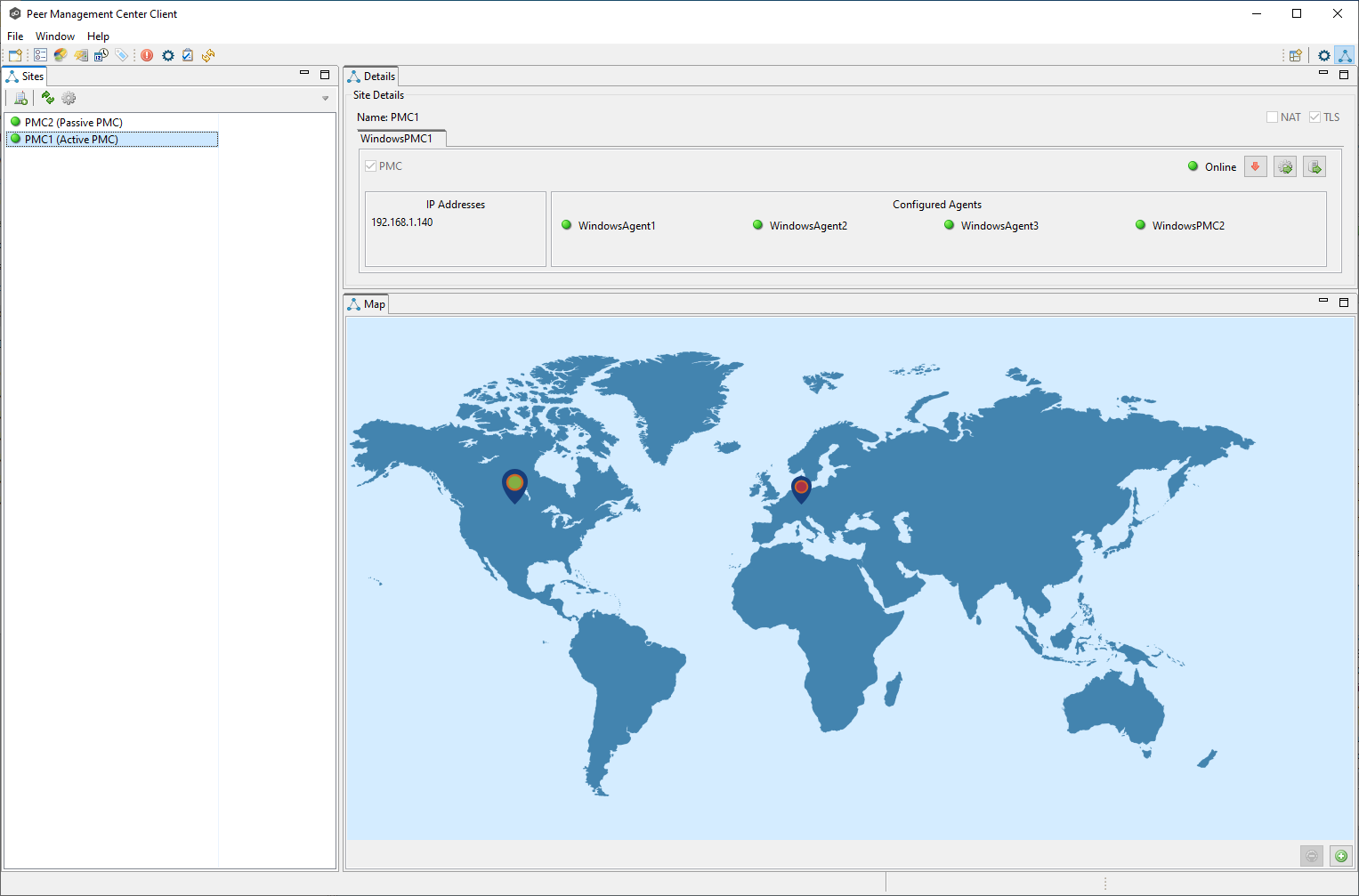This screenshot has height=896, width=1359.
Task: Click the add site building icon
Action: click(x=20, y=98)
